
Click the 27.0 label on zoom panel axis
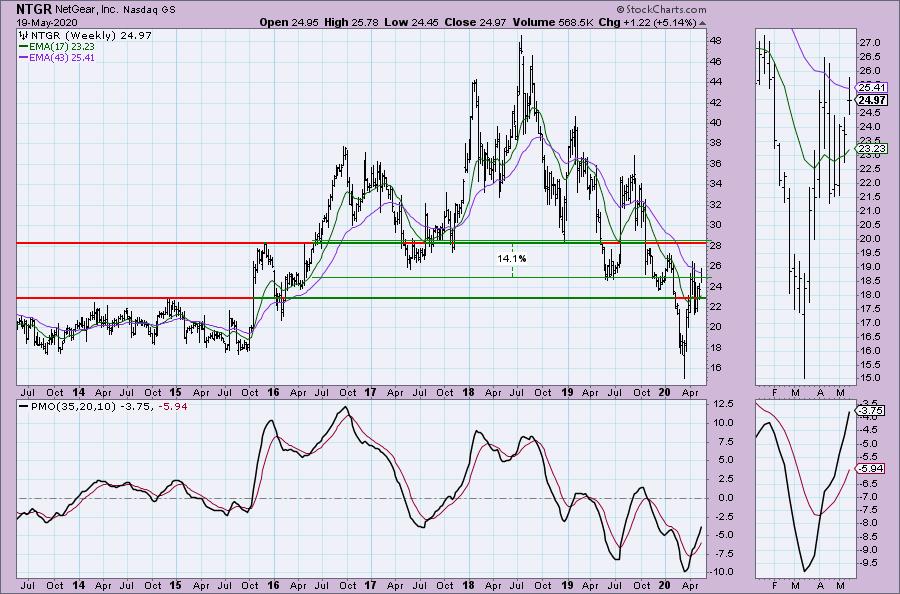coord(870,42)
